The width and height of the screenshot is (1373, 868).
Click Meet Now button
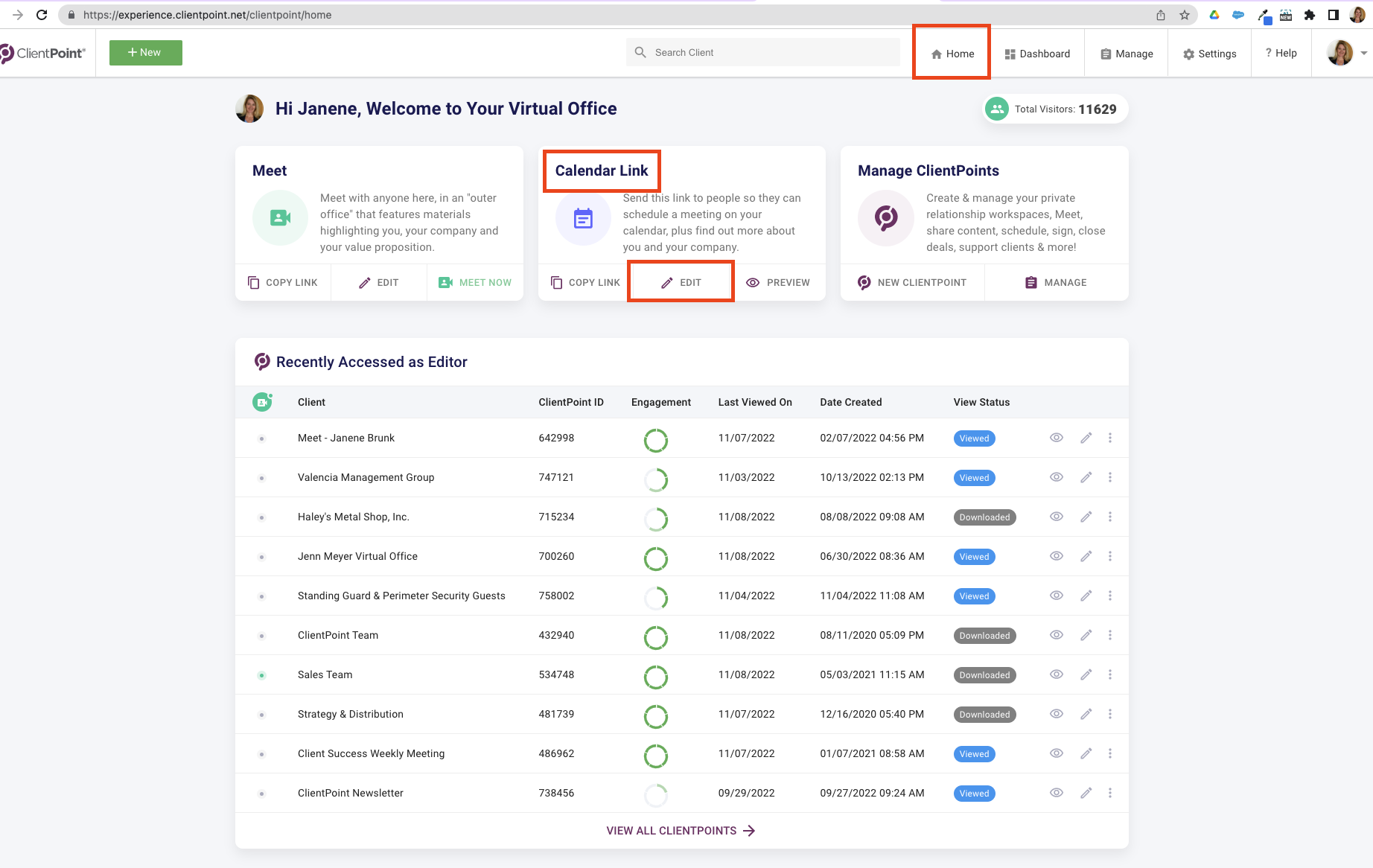(475, 282)
